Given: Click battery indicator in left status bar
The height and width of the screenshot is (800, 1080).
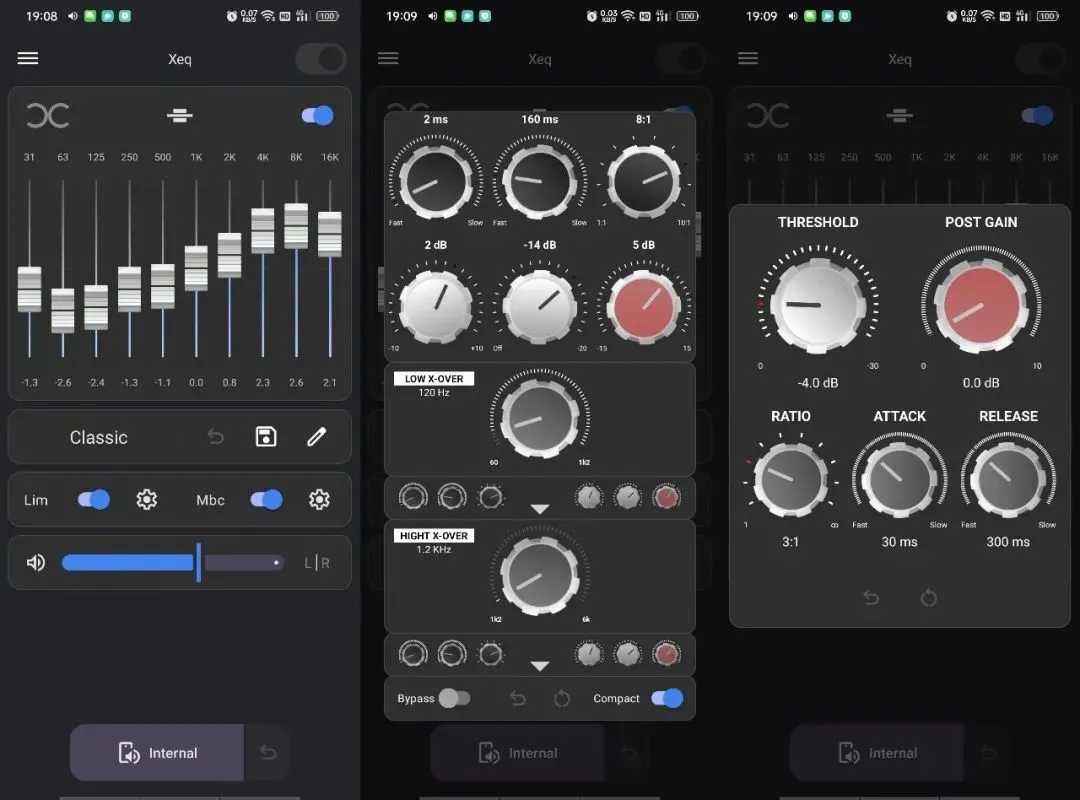Looking at the screenshot, I should coord(328,16).
